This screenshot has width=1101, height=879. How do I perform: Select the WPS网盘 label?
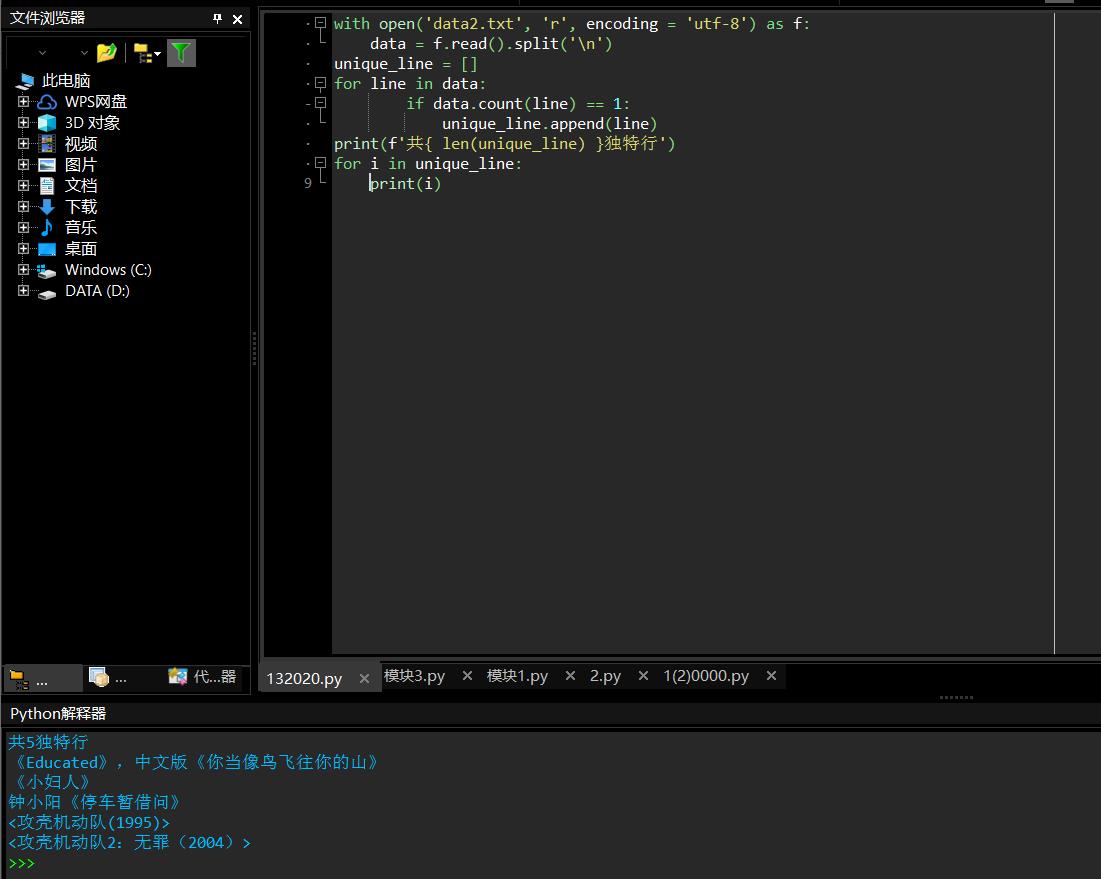(95, 102)
